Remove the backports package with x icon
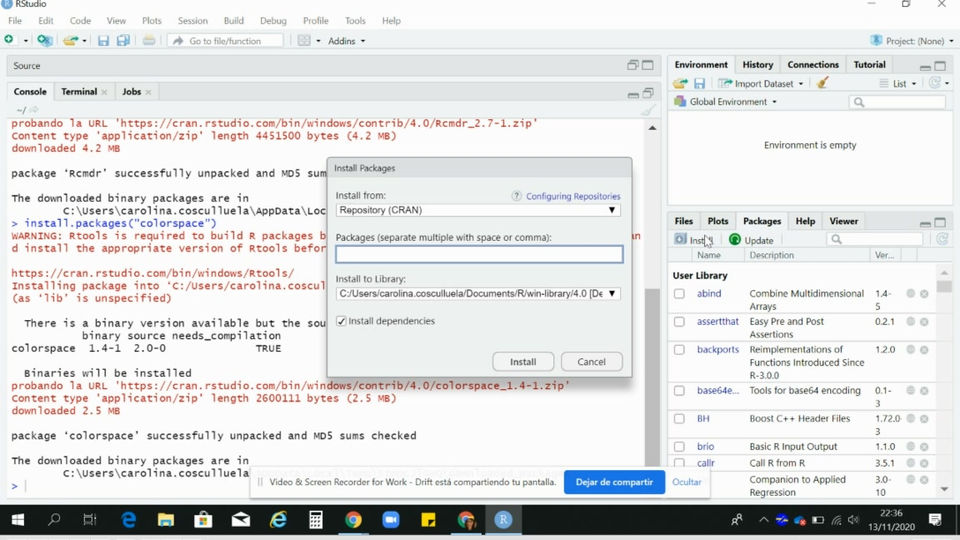The height and width of the screenshot is (540, 960). tap(924, 350)
